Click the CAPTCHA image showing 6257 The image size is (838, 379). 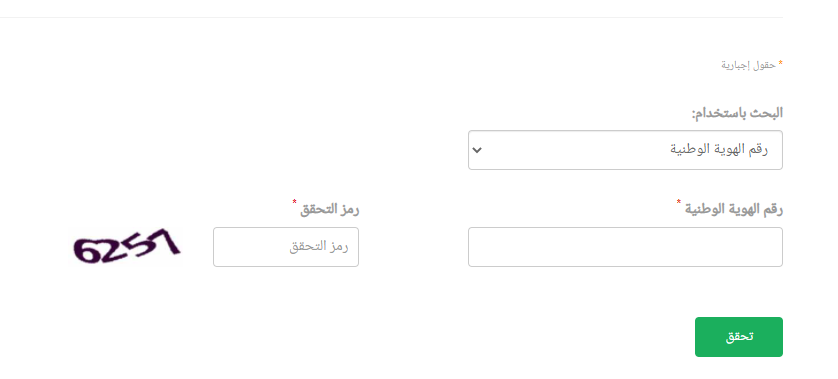[127, 246]
